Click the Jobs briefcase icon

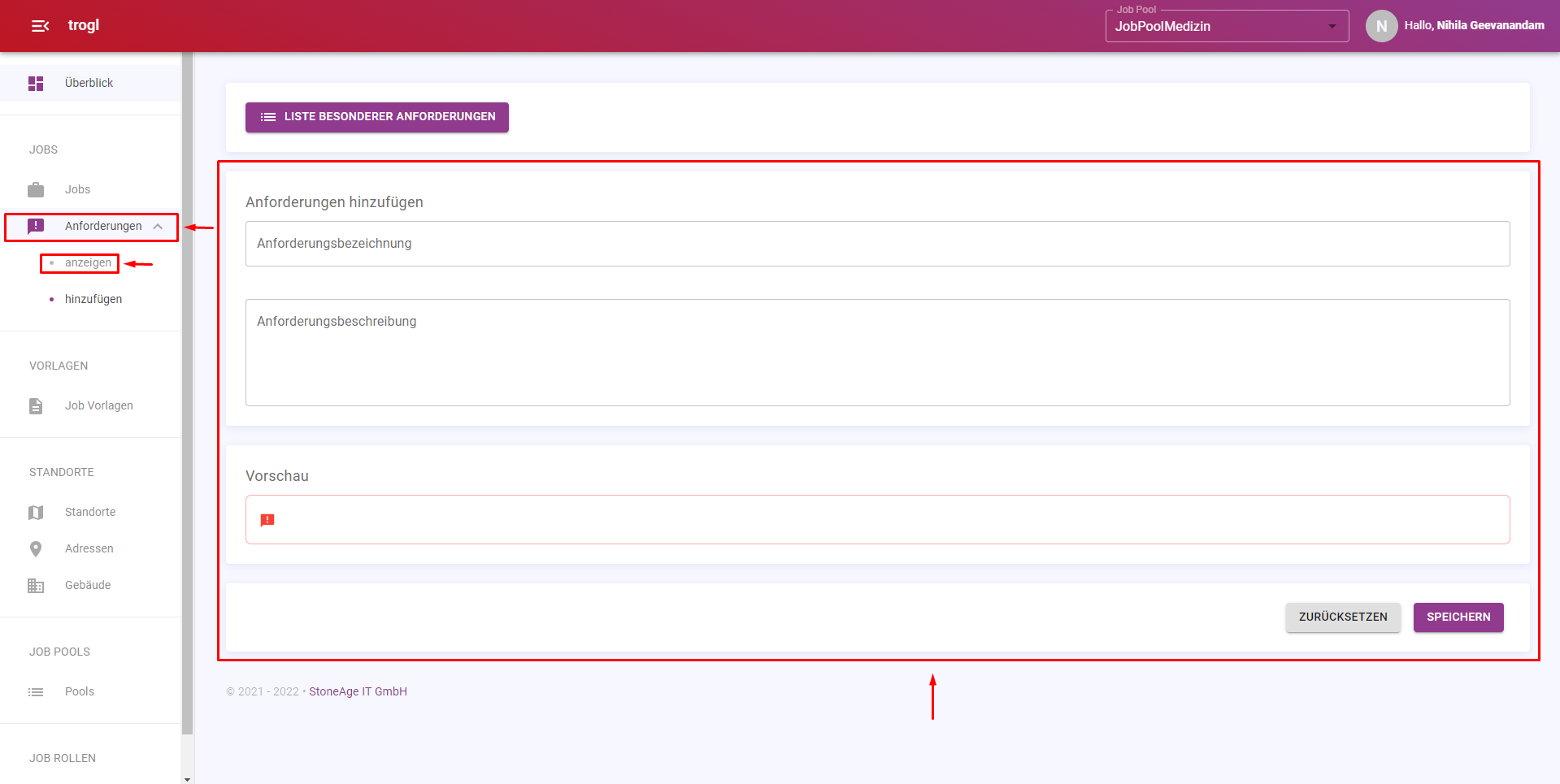click(36, 190)
